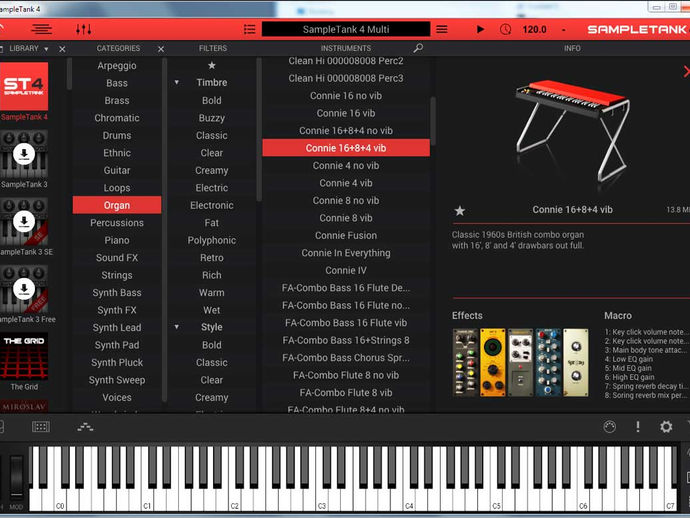The width and height of the screenshot is (690, 518).
Task: Click the tempo value 120.0
Action: point(534,29)
